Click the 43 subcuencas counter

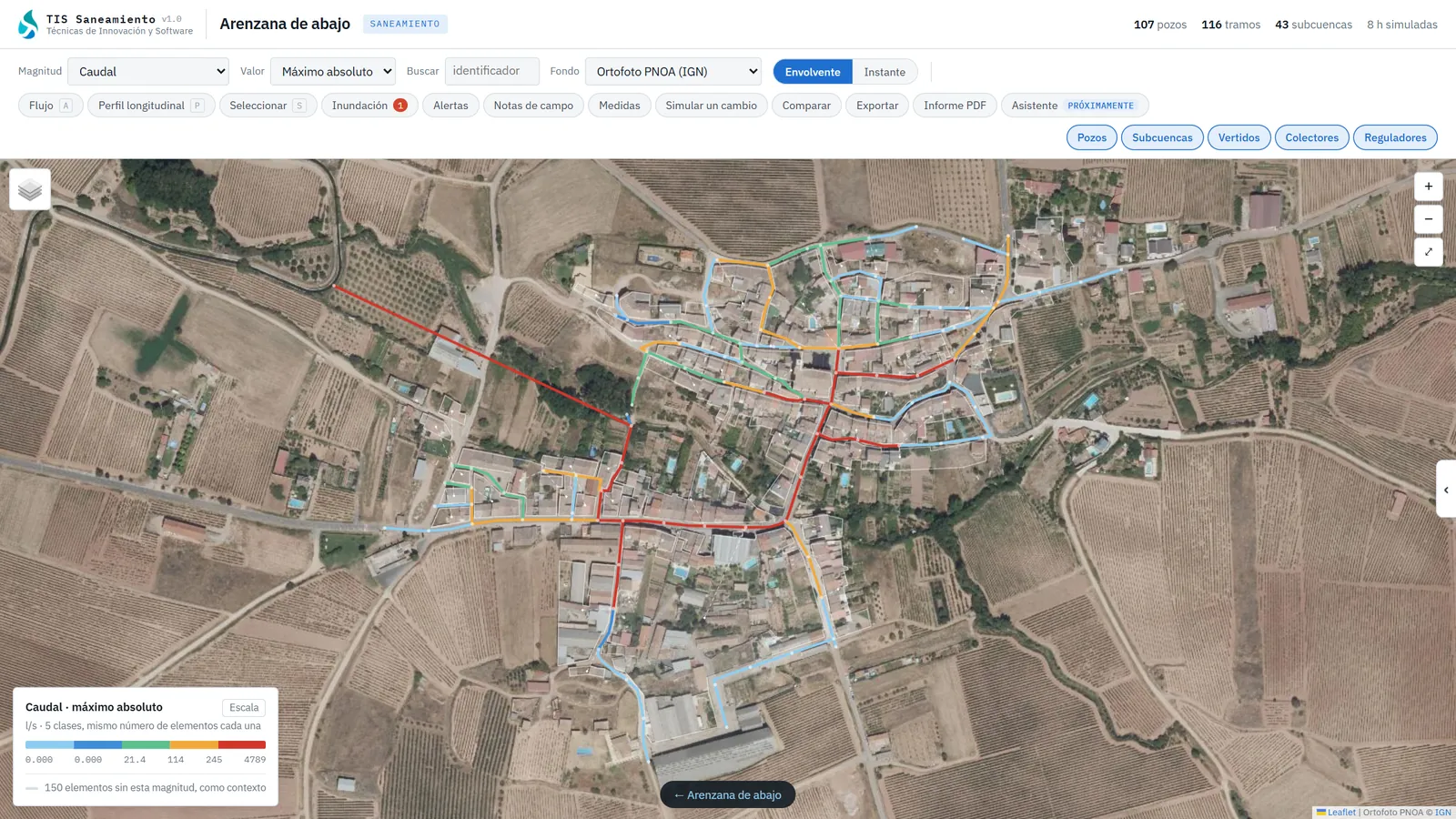[x=1313, y=25]
